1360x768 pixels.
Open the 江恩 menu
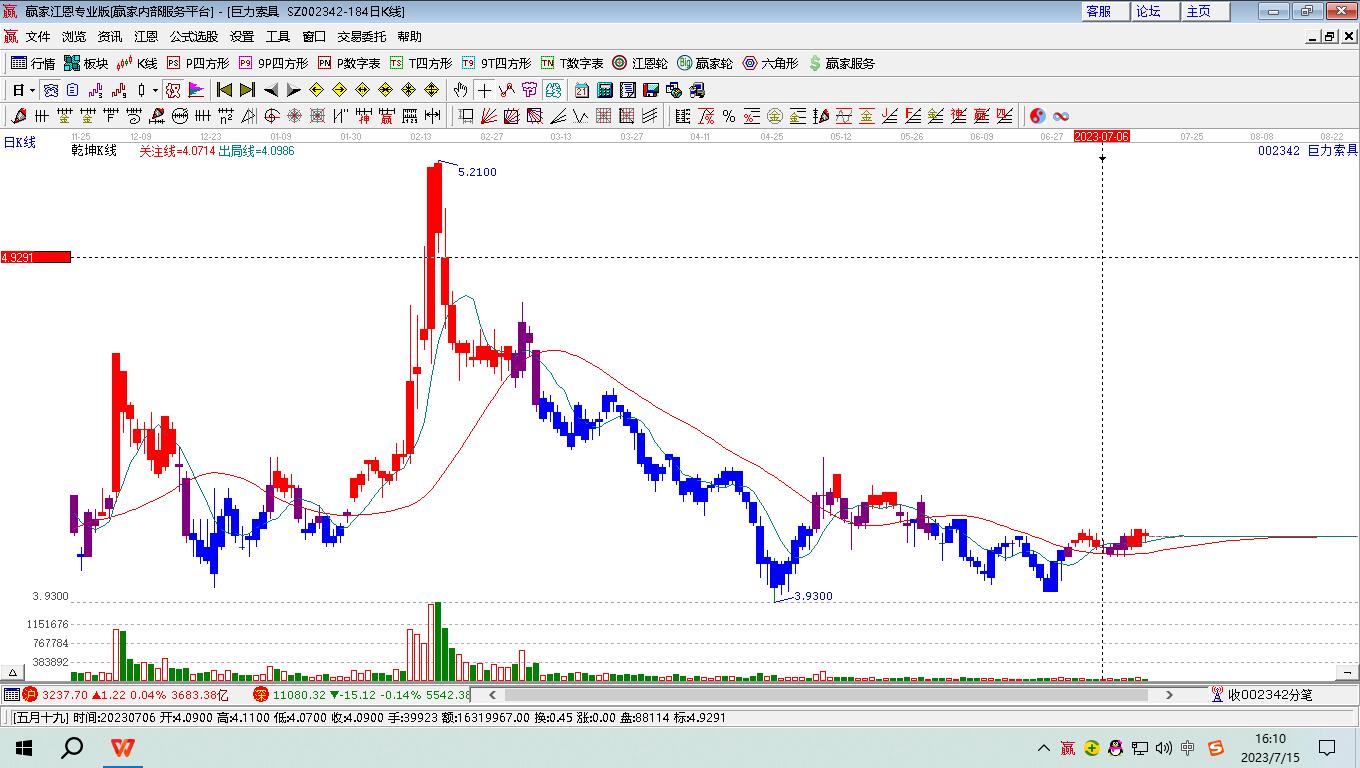[x=146, y=37]
